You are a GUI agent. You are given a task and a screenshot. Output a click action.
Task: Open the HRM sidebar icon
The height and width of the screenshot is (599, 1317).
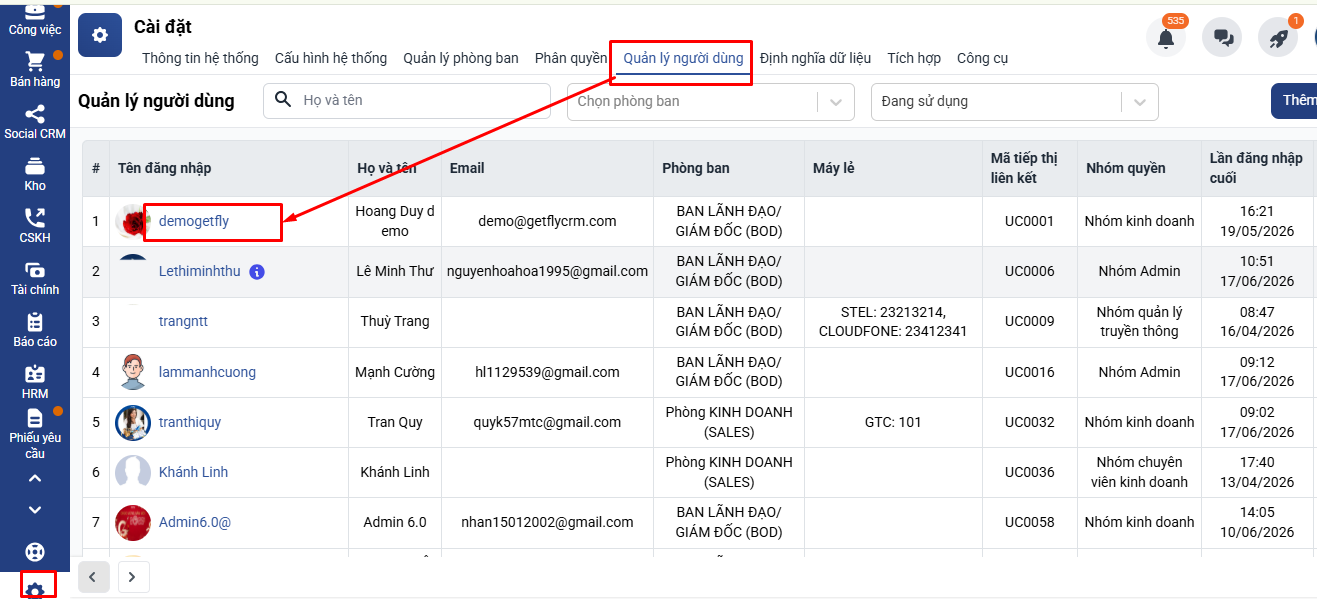coord(35,374)
